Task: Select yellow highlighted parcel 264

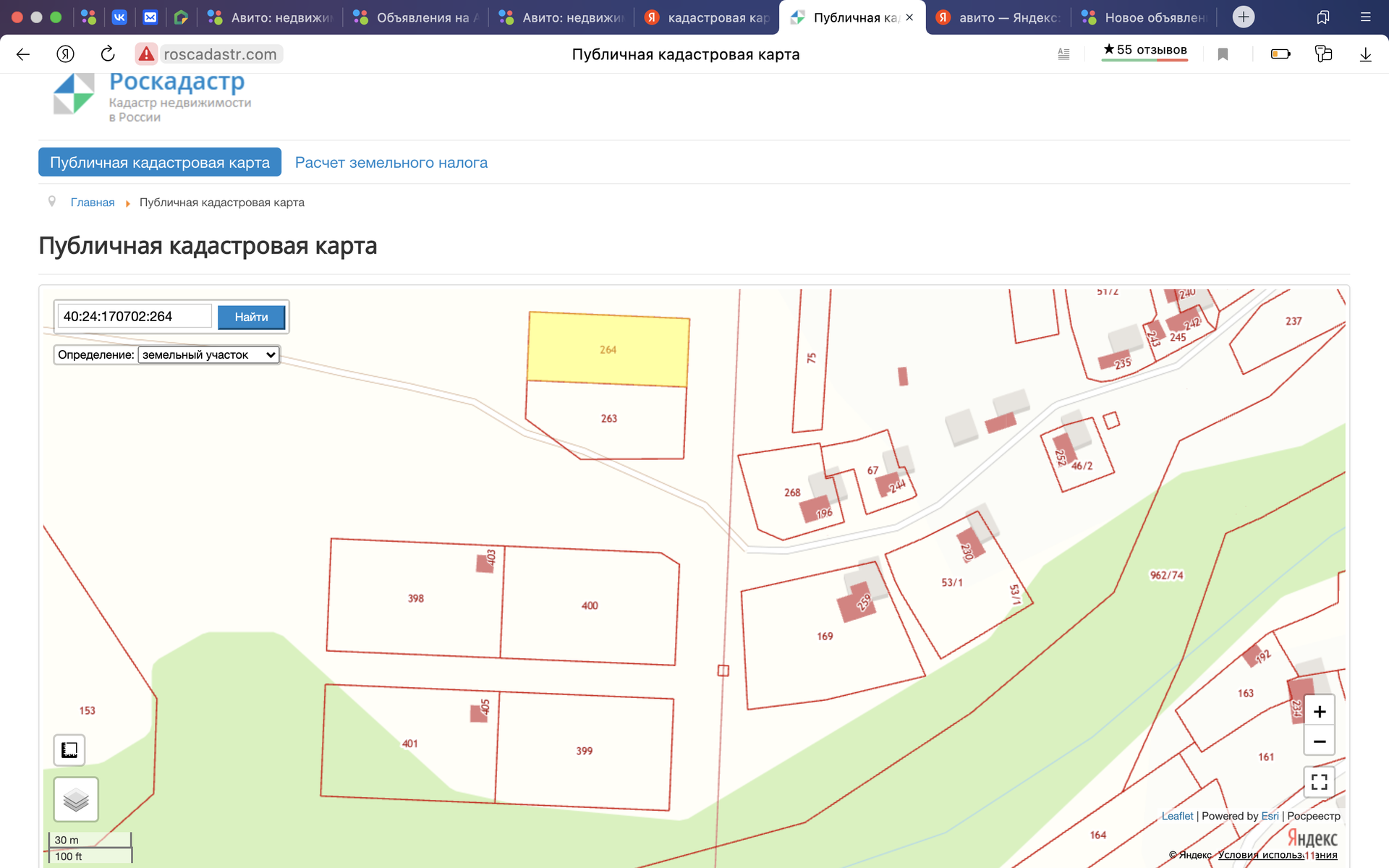Action: coord(608,349)
